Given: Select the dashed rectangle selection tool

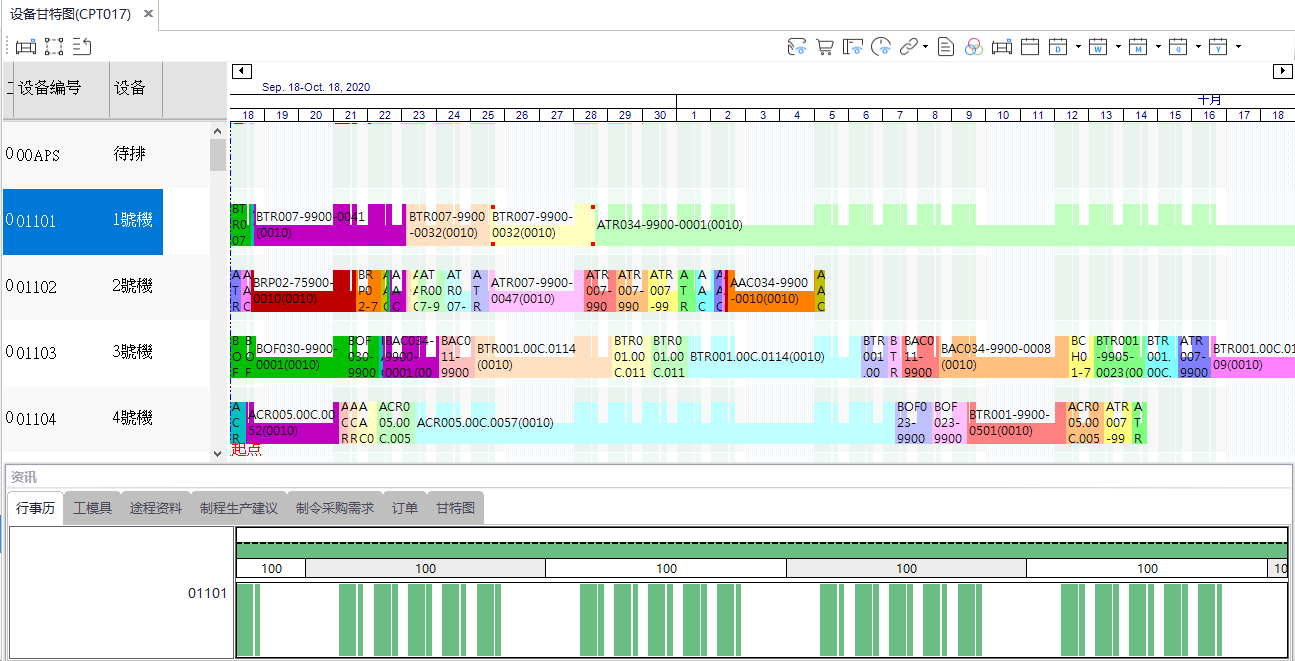Looking at the screenshot, I should [x=54, y=46].
